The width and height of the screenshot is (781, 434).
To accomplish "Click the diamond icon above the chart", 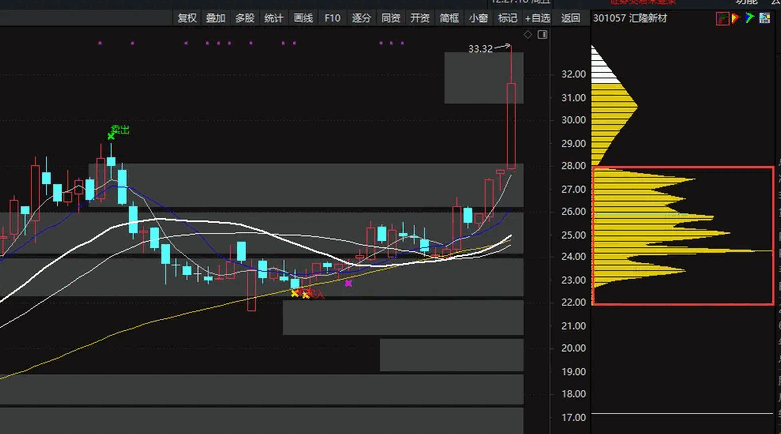I will tap(528, 34).
